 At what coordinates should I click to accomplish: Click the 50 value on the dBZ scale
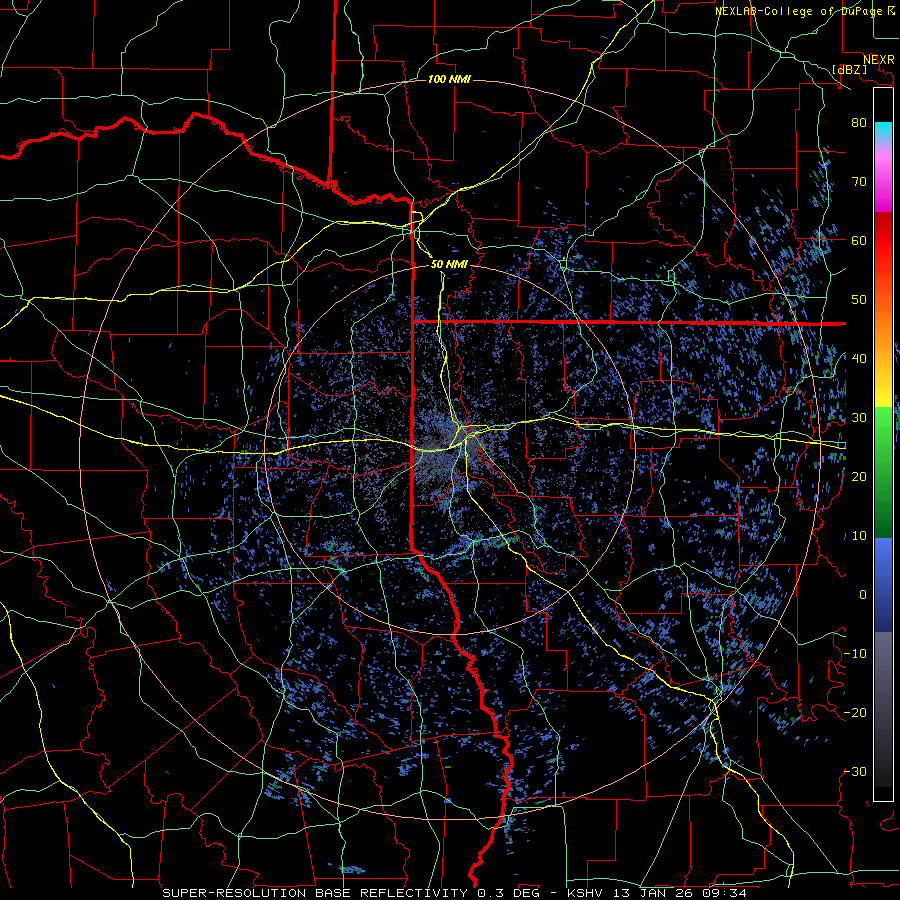pyautogui.click(x=859, y=300)
